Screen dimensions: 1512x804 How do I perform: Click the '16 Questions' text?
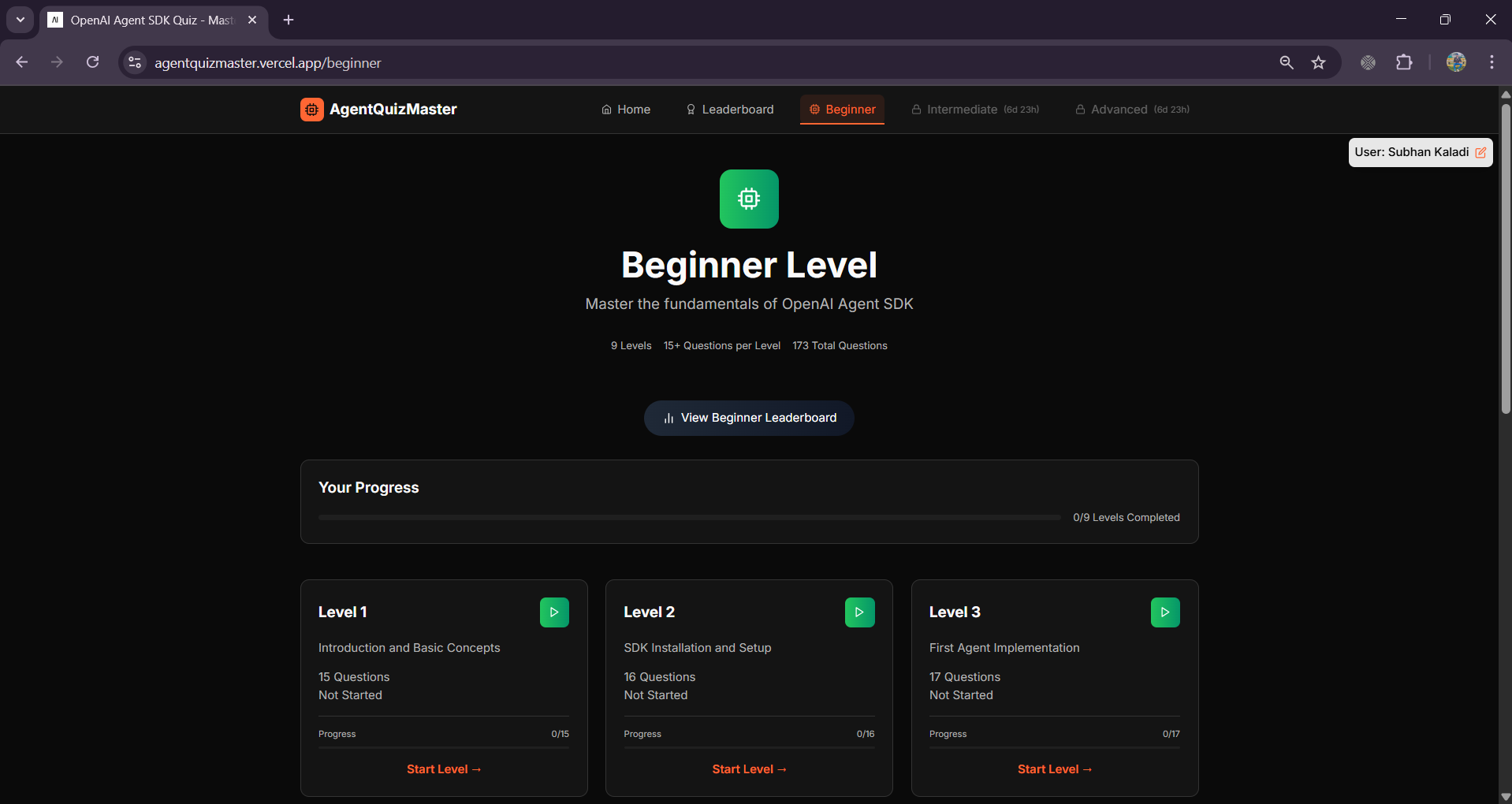click(660, 677)
